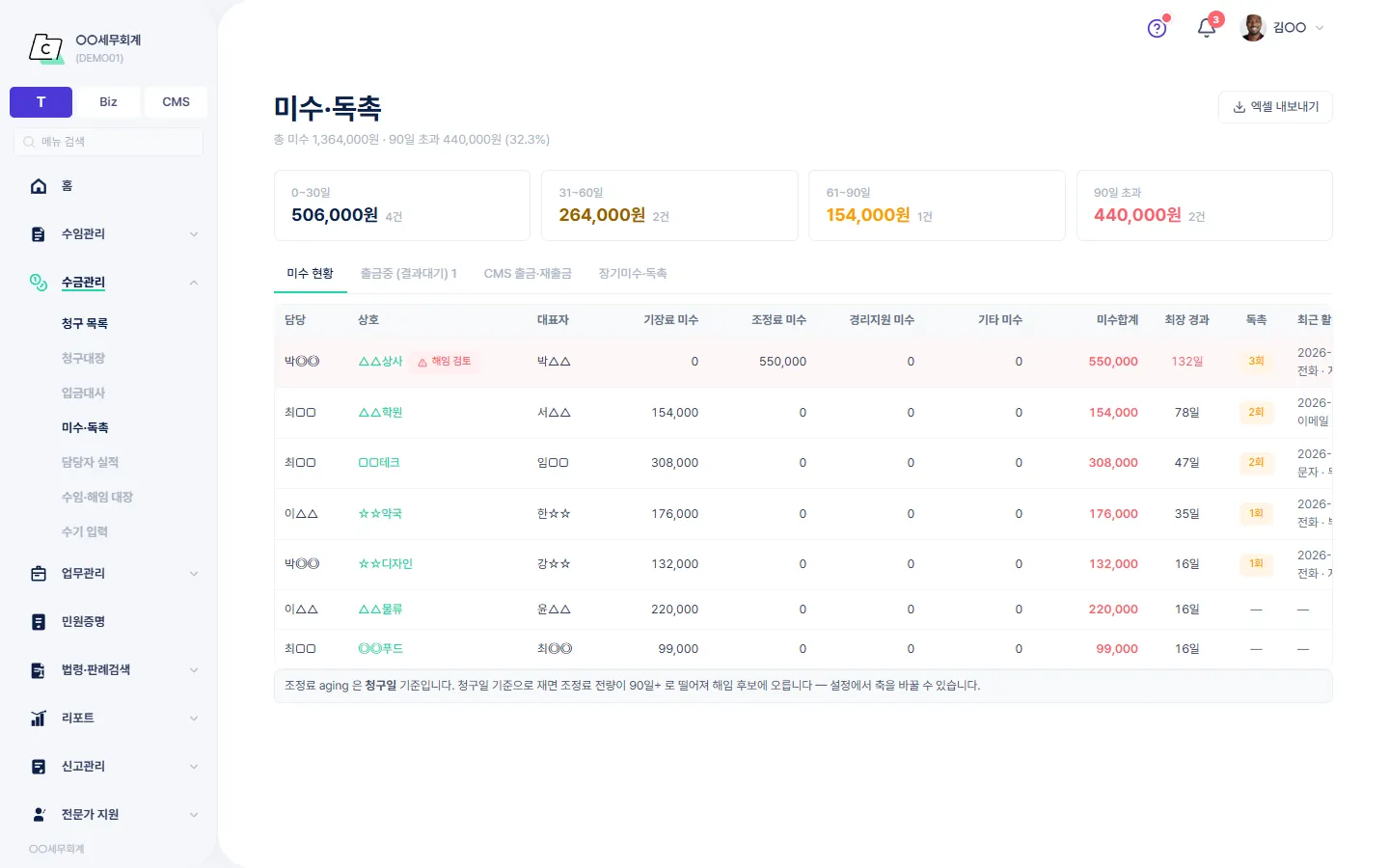Viewport: 1389px width, 868px height.
Task: Click the 수금관리 coins icon
Action: click(39, 283)
